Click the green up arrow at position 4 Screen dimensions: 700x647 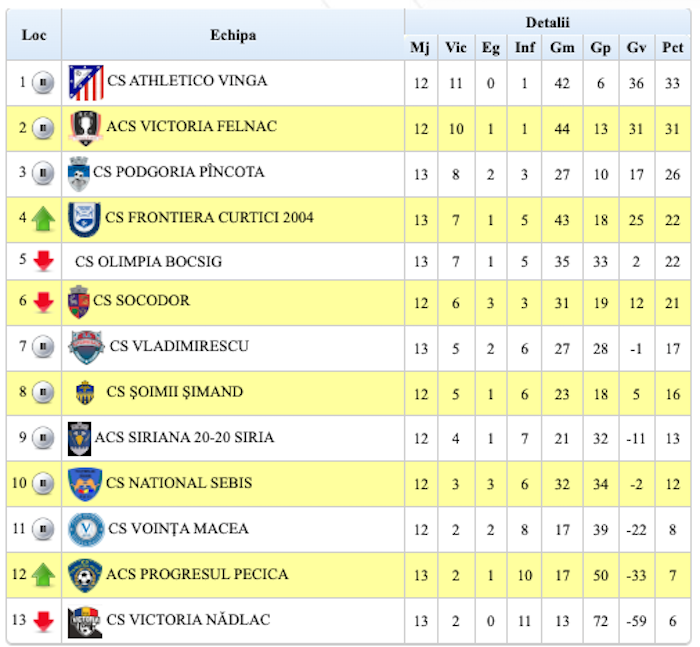point(42,219)
